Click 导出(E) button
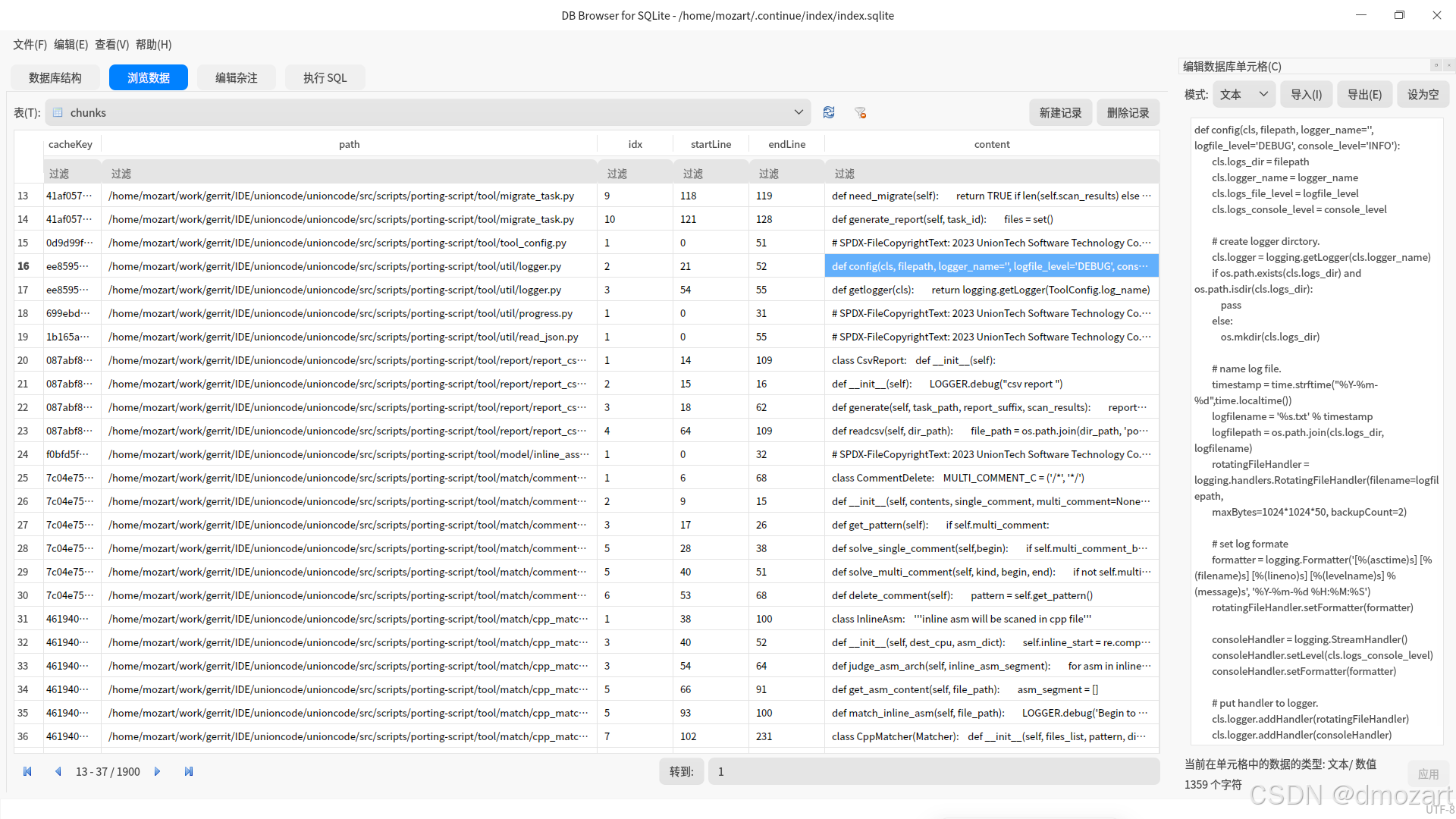 tap(1364, 95)
